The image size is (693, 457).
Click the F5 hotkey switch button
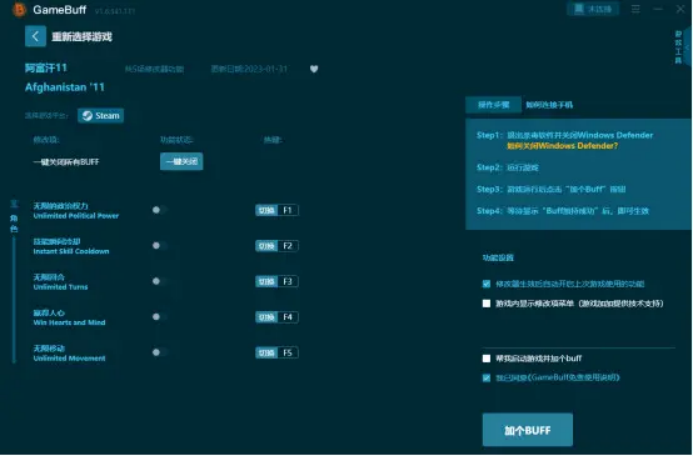point(277,353)
